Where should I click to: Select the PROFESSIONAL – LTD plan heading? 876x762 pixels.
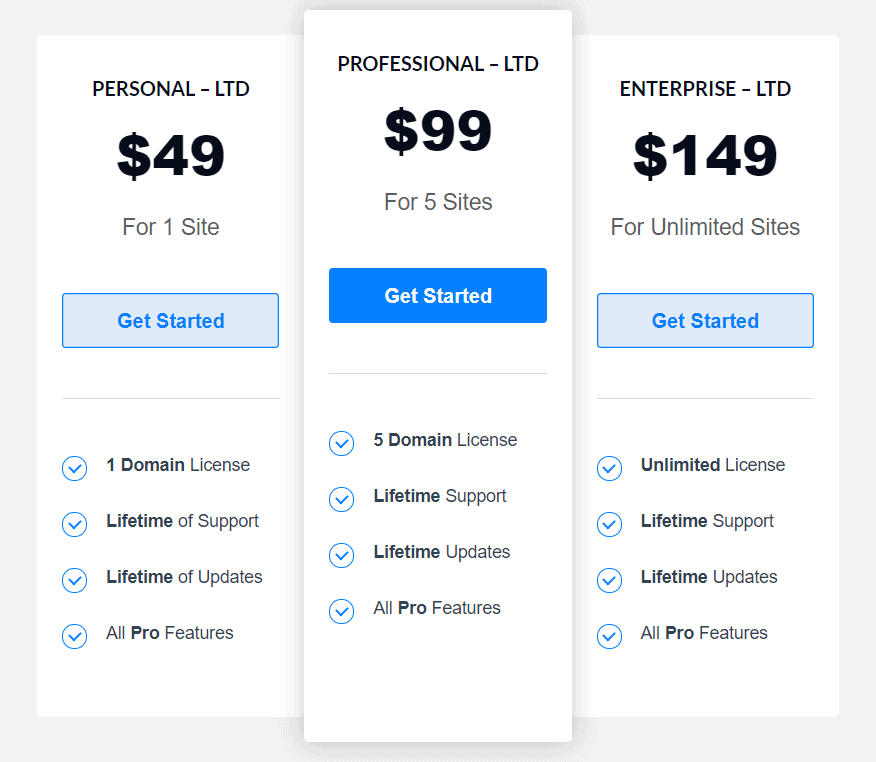coord(437,63)
